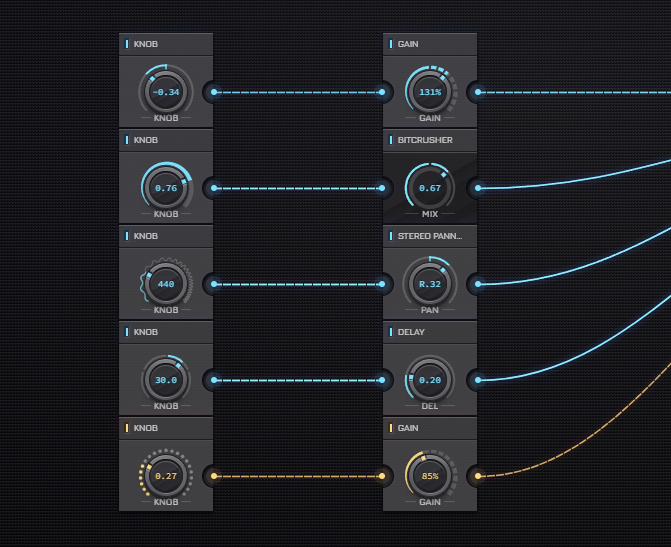Select the Stereo Pann... module header
This screenshot has height=547, width=671.
point(430,236)
